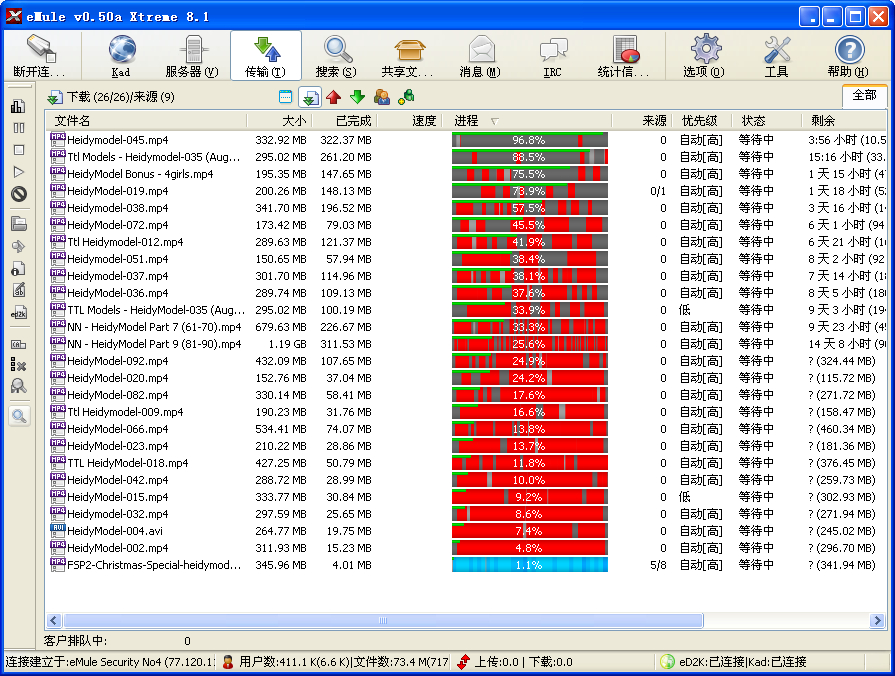Click the preview arrow sidebar icon
The image size is (895, 676).
click(19, 246)
